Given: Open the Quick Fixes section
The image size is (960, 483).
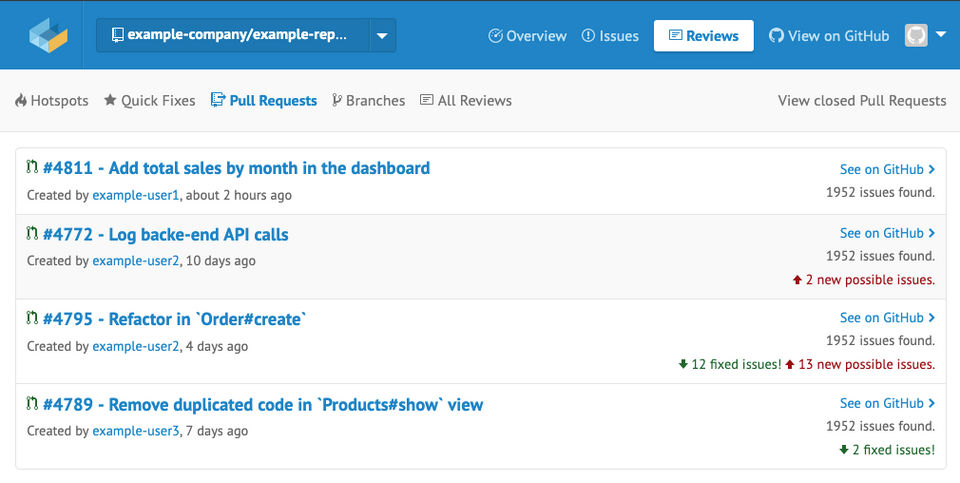Looking at the screenshot, I should [149, 101].
